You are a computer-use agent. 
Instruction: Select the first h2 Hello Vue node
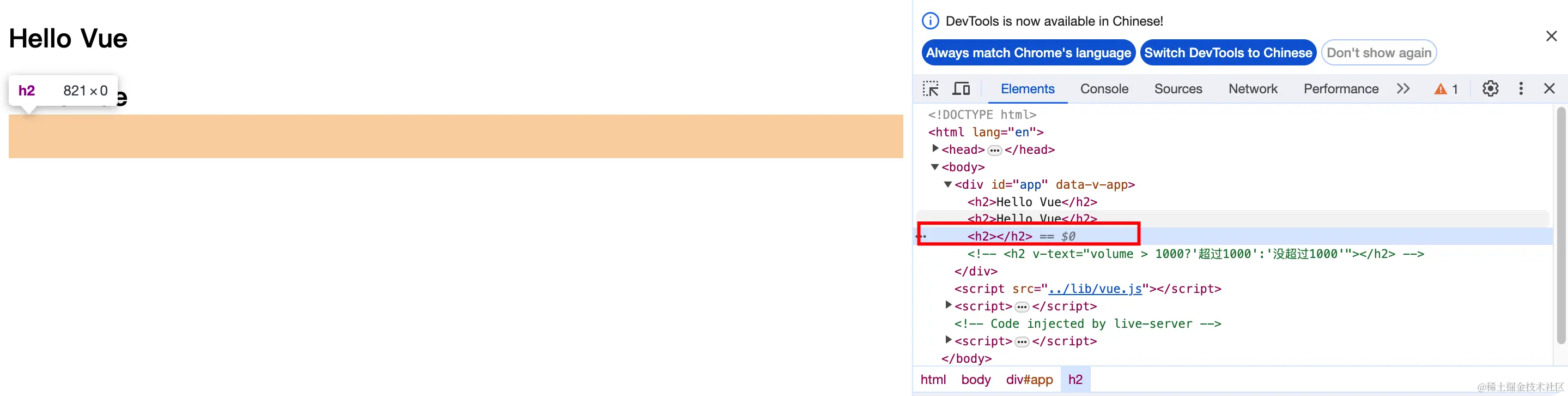(x=1032, y=202)
